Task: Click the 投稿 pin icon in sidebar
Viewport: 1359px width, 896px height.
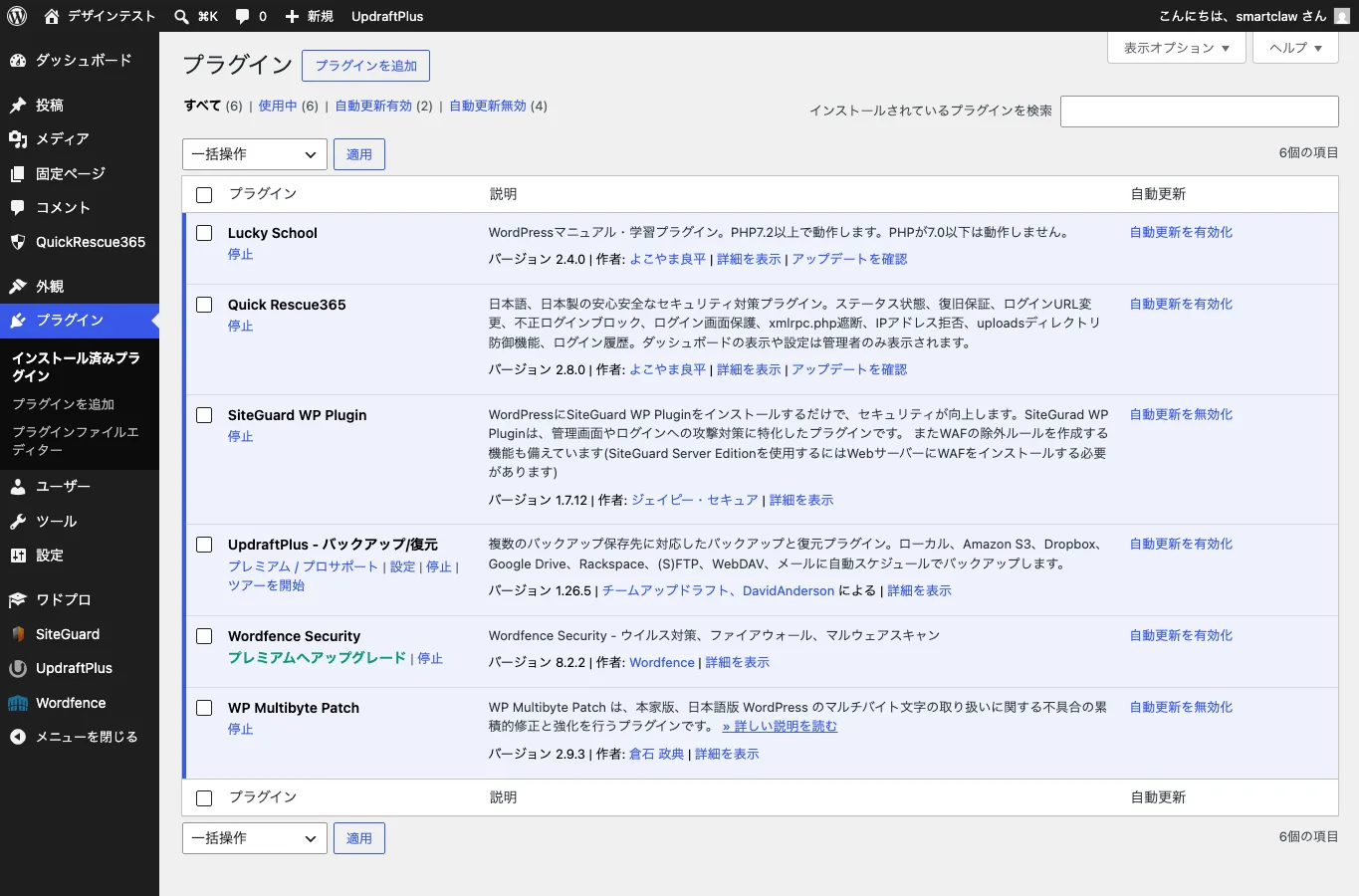Action: 18,106
